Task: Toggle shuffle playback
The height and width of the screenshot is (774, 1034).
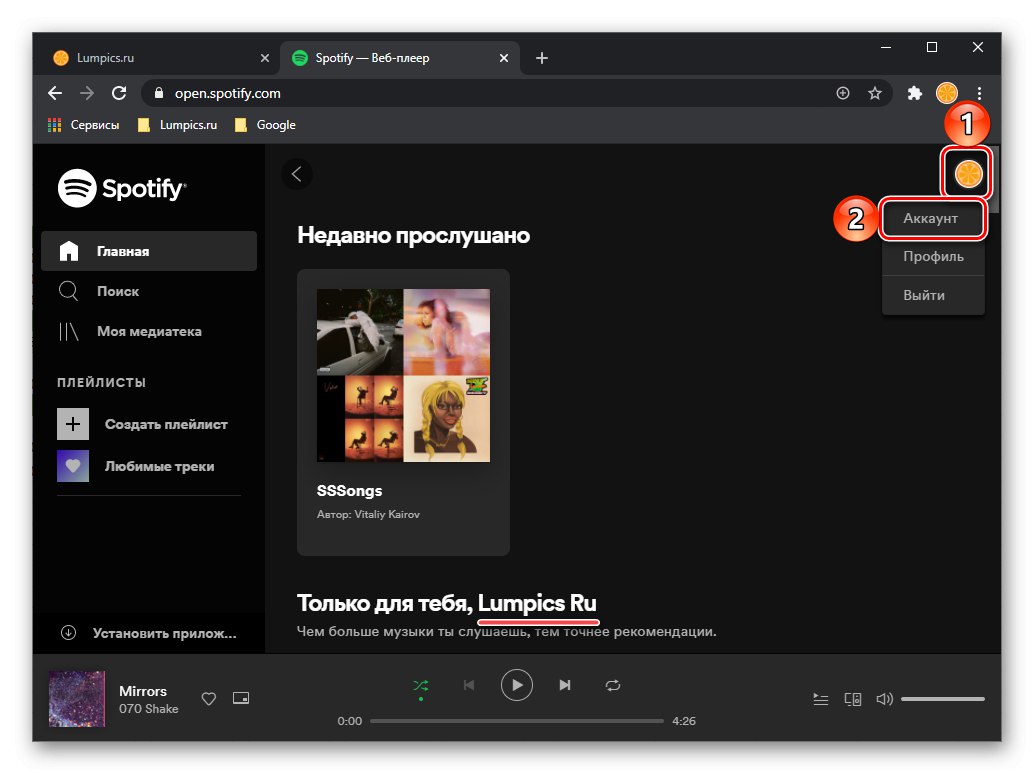Action: pos(421,686)
